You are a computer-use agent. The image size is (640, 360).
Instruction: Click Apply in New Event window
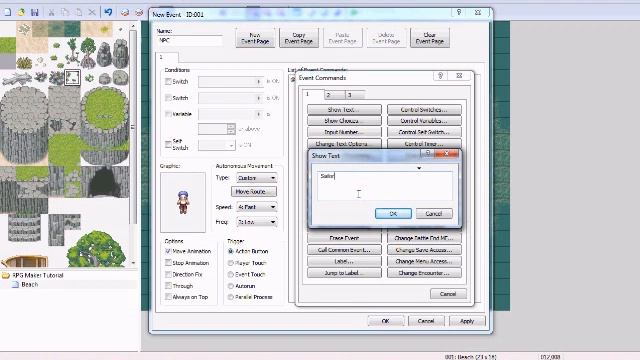(x=467, y=321)
